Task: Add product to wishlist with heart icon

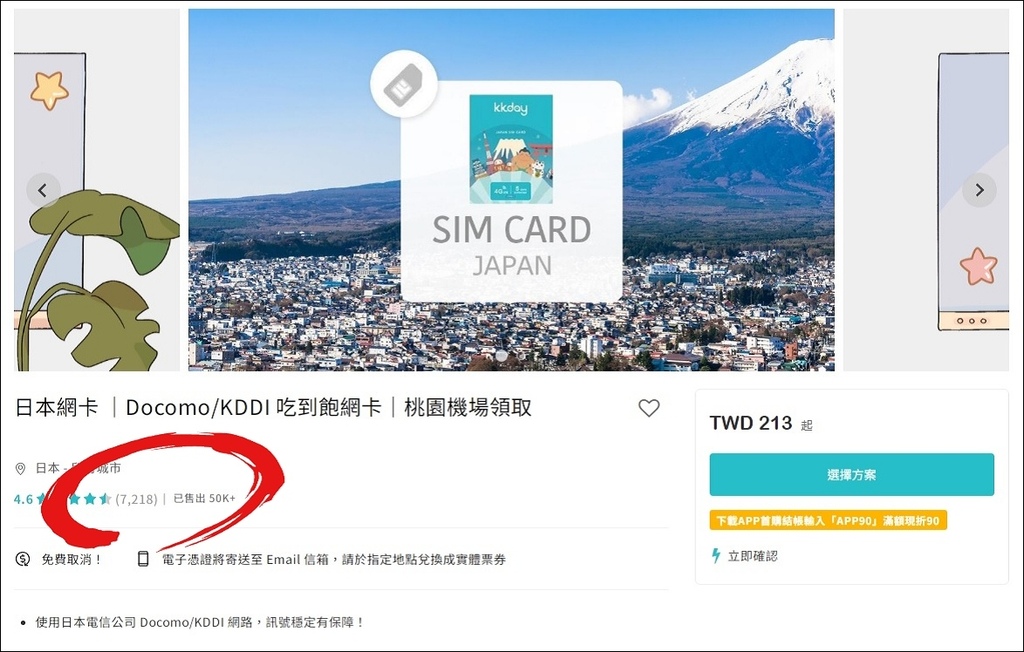Action: 648,408
